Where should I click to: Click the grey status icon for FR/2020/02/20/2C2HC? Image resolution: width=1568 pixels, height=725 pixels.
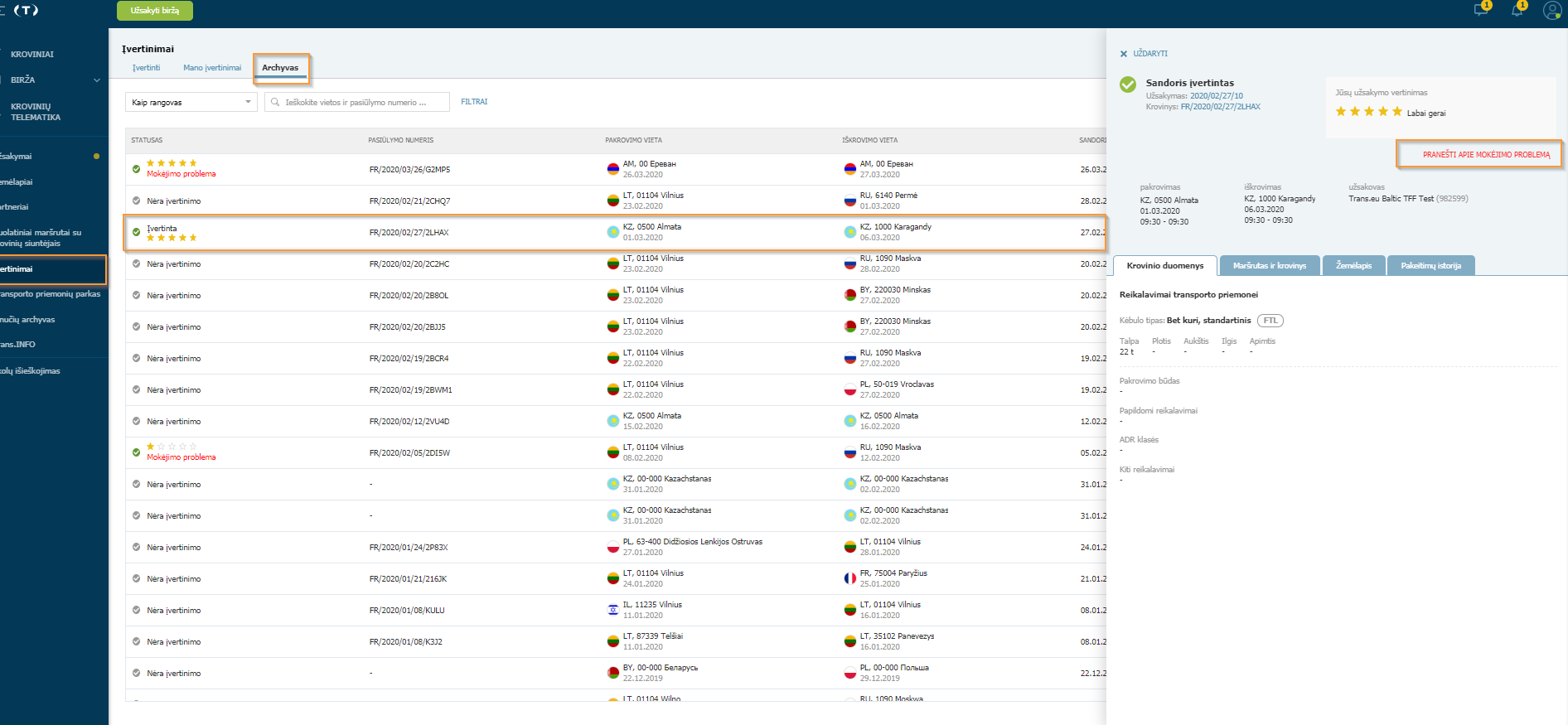(136, 263)
